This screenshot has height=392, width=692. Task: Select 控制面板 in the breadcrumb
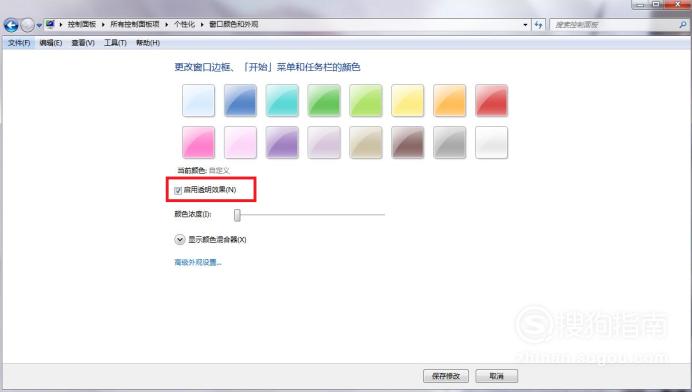tap(82, 24)
